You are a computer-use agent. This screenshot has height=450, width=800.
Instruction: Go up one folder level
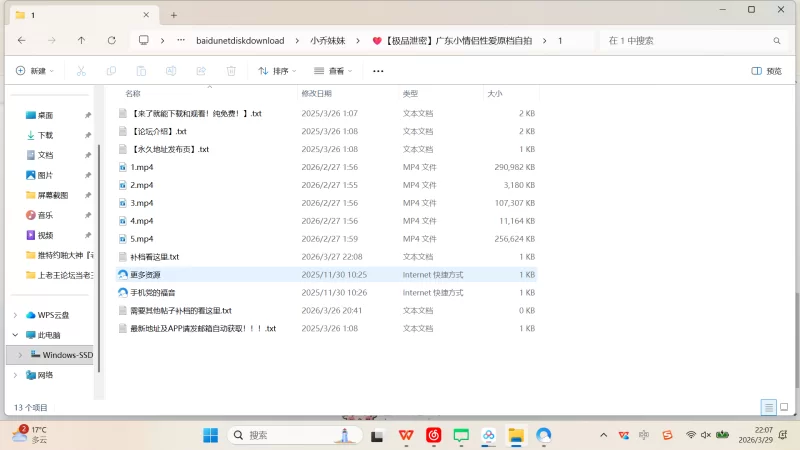click(82, 40)
